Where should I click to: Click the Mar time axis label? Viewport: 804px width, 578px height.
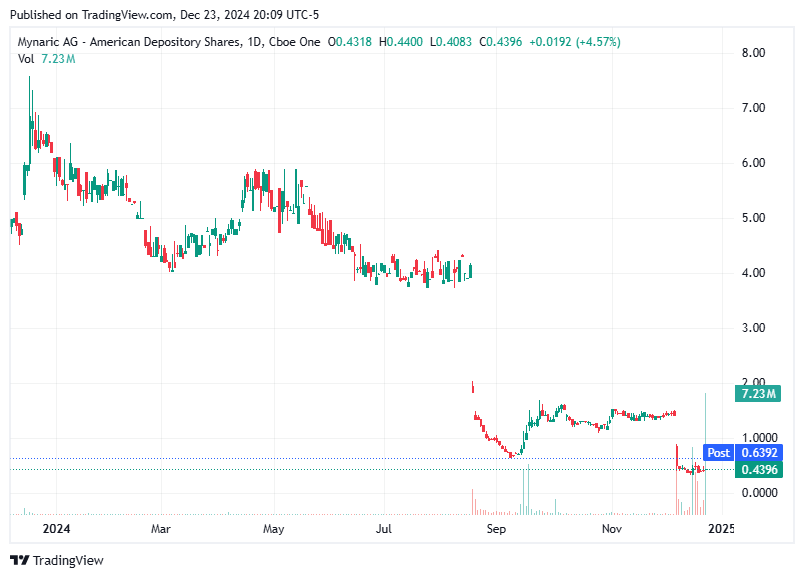click(160, 529)
